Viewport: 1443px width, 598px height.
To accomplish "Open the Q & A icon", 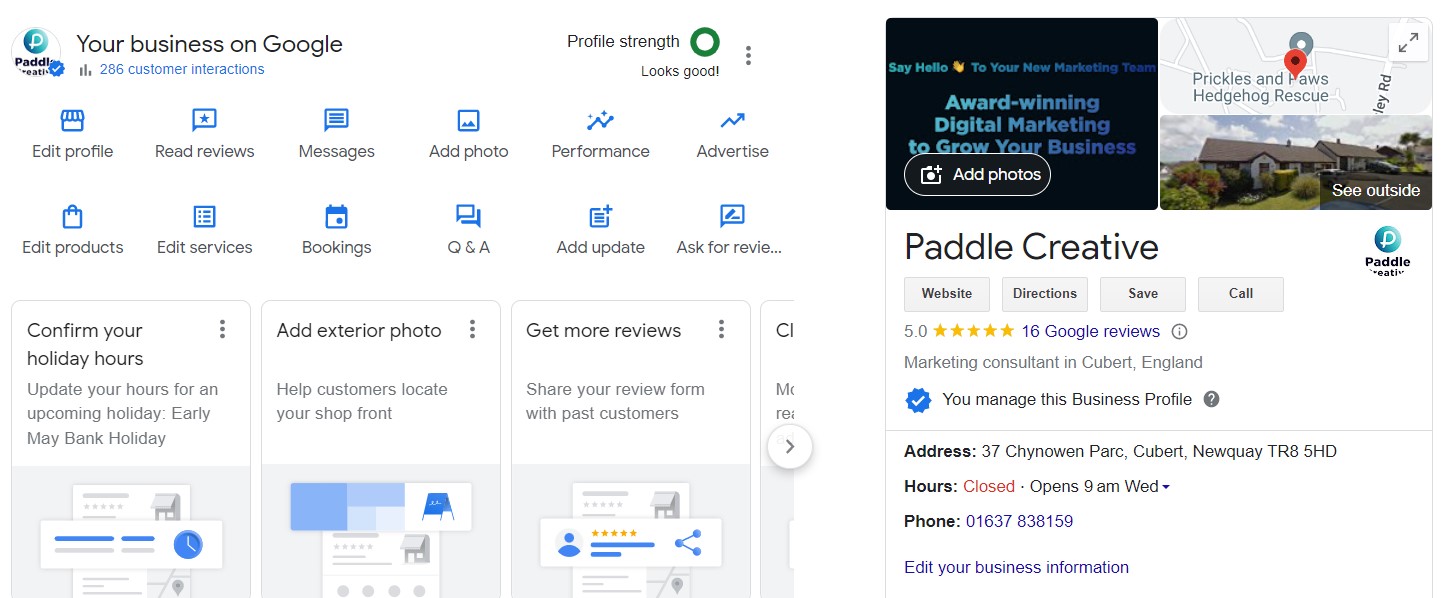I will pos(468,215).
